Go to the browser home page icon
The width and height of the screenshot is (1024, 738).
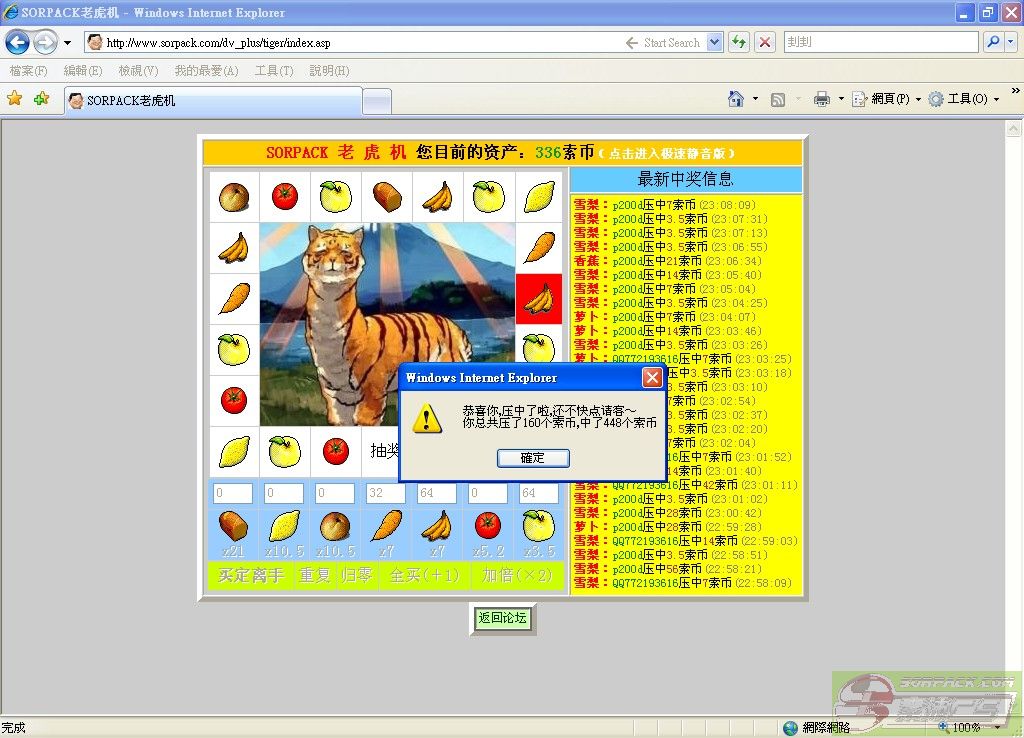pyautogui.click(x=736, y=99)
